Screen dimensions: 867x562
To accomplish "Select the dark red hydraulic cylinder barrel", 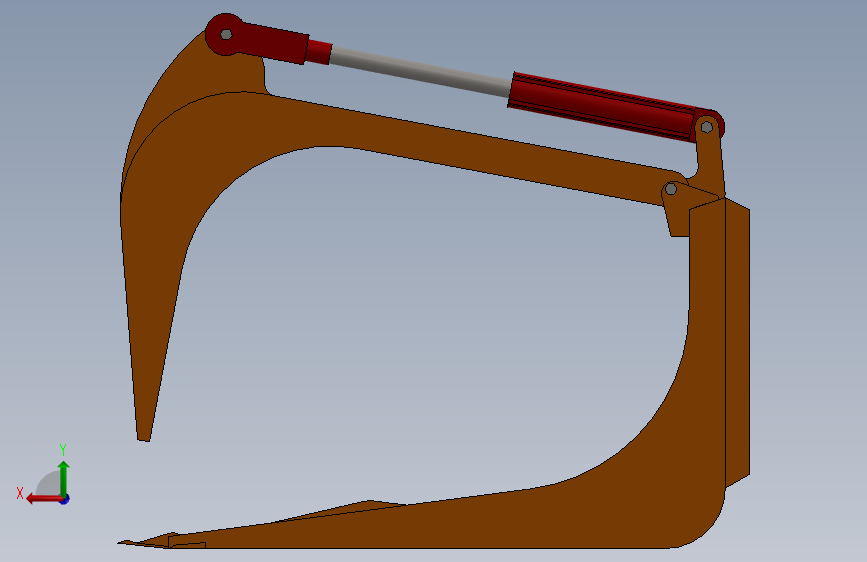I will coord(602,107).
